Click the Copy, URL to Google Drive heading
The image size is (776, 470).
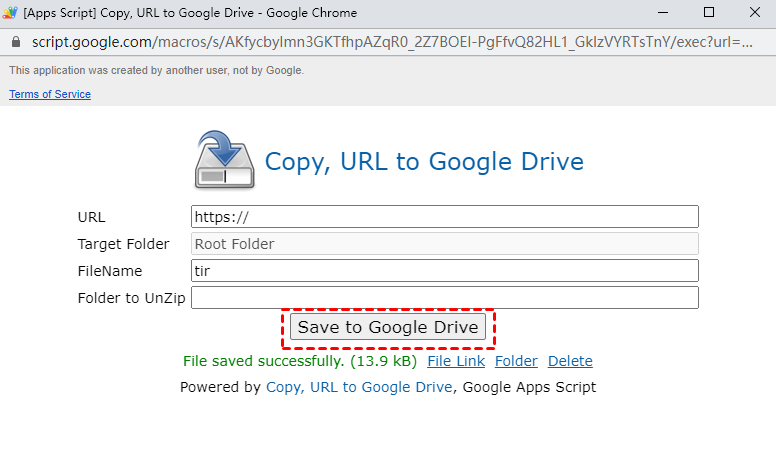(x=424, y=162)
